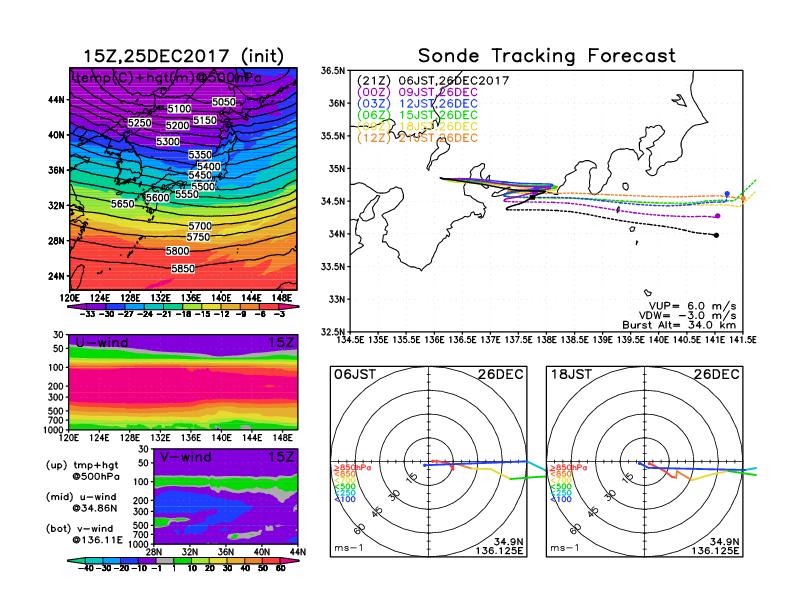Click the "V-wind" panel label

[185, 457]
